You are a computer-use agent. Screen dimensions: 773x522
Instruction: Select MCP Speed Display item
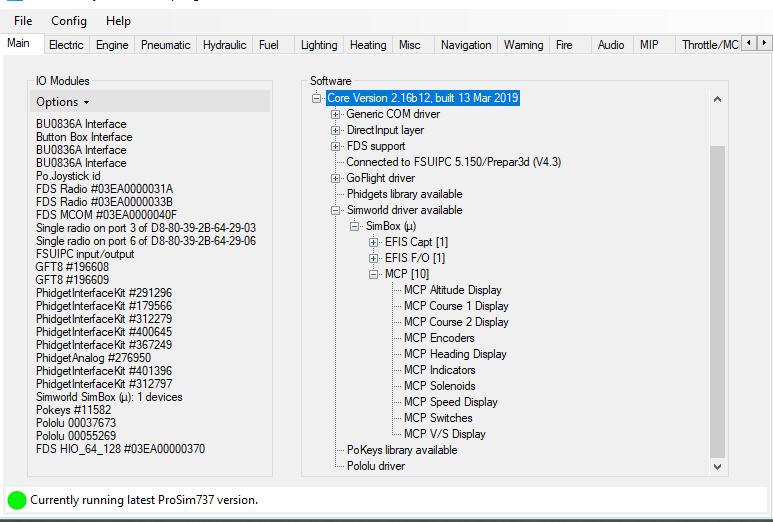pos(451,402)
